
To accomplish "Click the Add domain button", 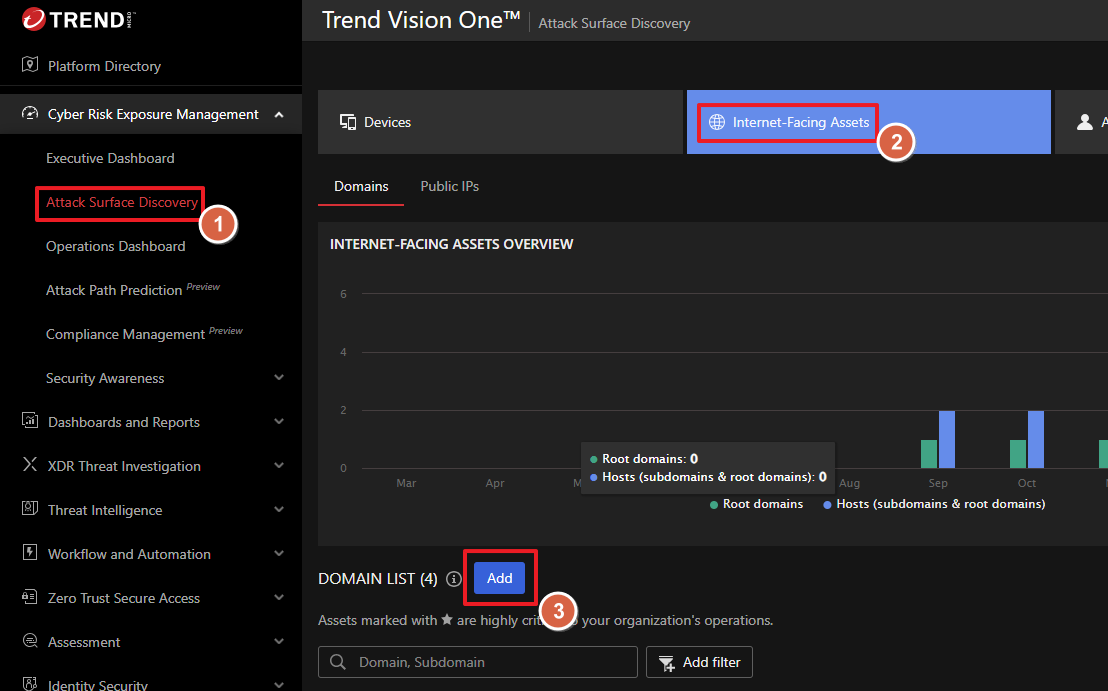I will click(x=499, y=578).
